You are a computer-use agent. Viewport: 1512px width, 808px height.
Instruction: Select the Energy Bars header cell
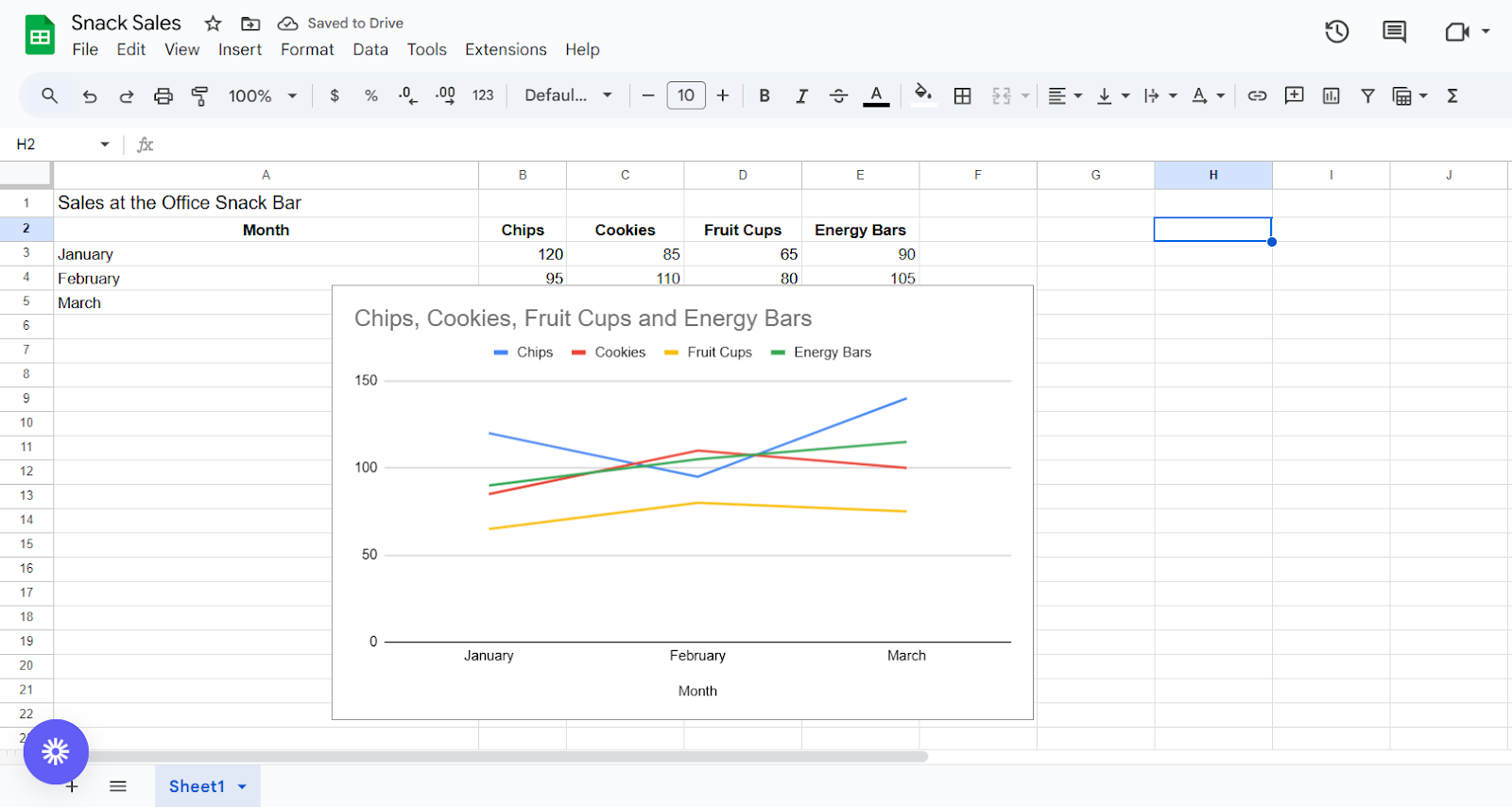860,230
